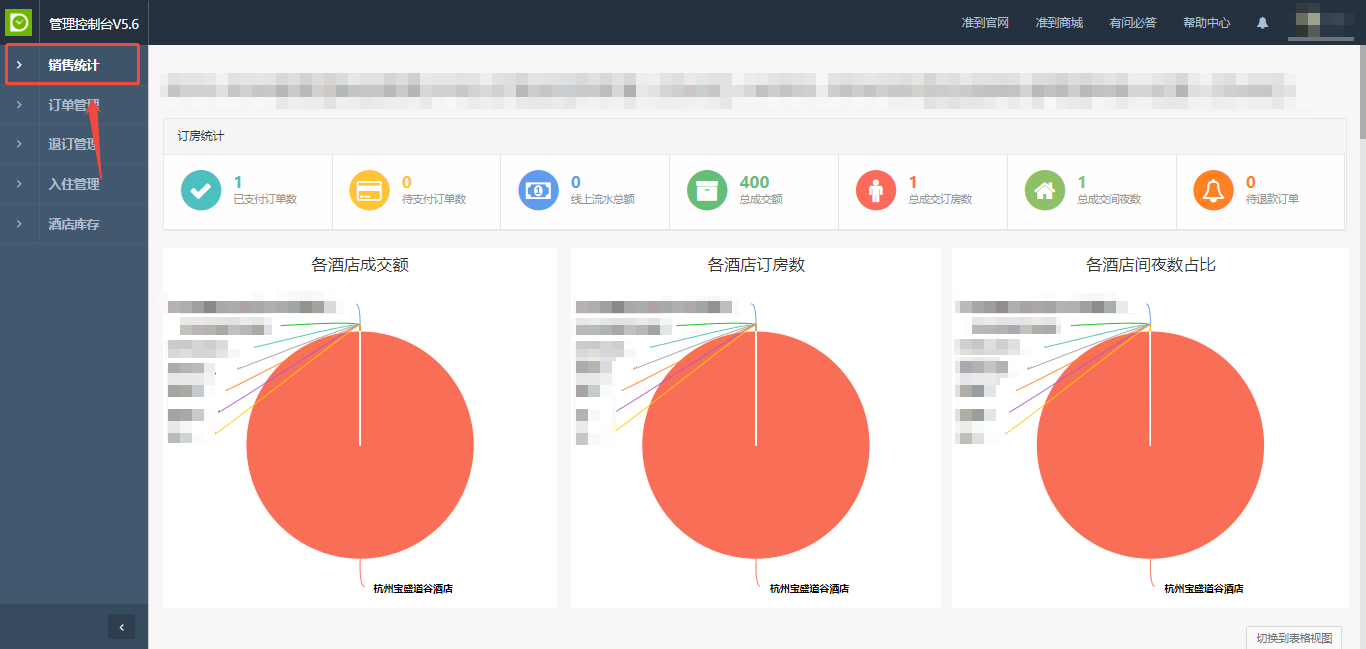Open the 帮助中心 link
The image size is (1366, 649).
pos(1206,23)
